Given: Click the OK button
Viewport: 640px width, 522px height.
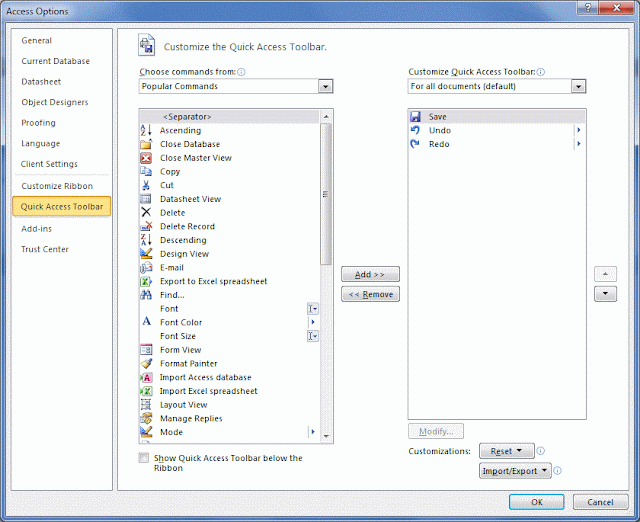Looking at the screenshot, I should [x=536, y=502].
